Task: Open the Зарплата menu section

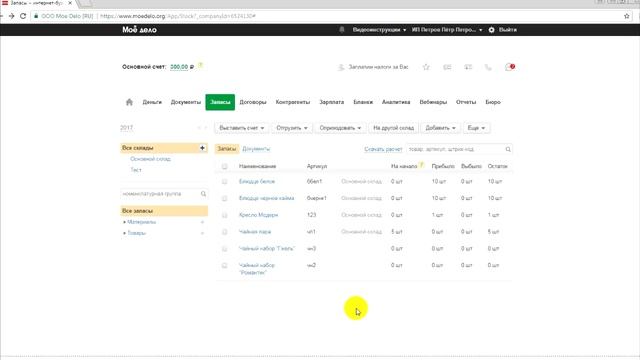Action: 331,102
